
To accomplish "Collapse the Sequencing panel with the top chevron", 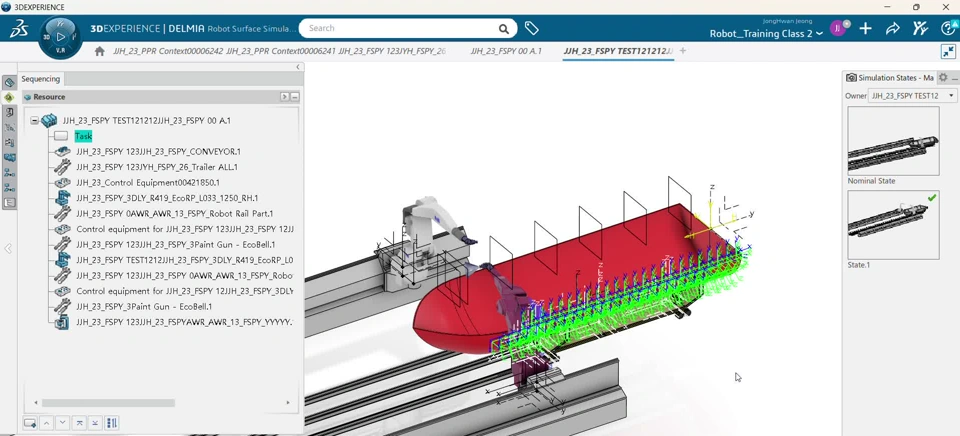I will click(298, 67).
